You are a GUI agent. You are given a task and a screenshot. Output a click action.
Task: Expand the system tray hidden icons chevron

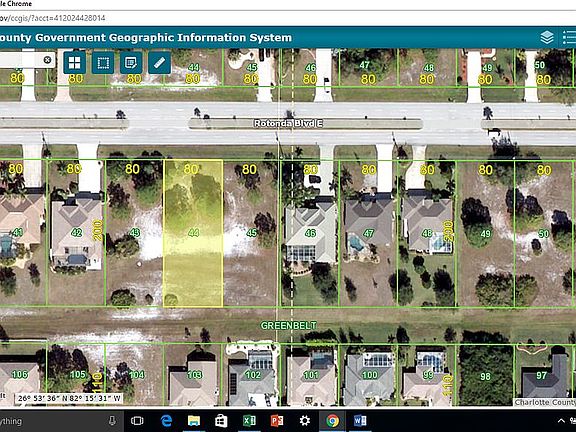pyautogui.click(x=561, y=421)
